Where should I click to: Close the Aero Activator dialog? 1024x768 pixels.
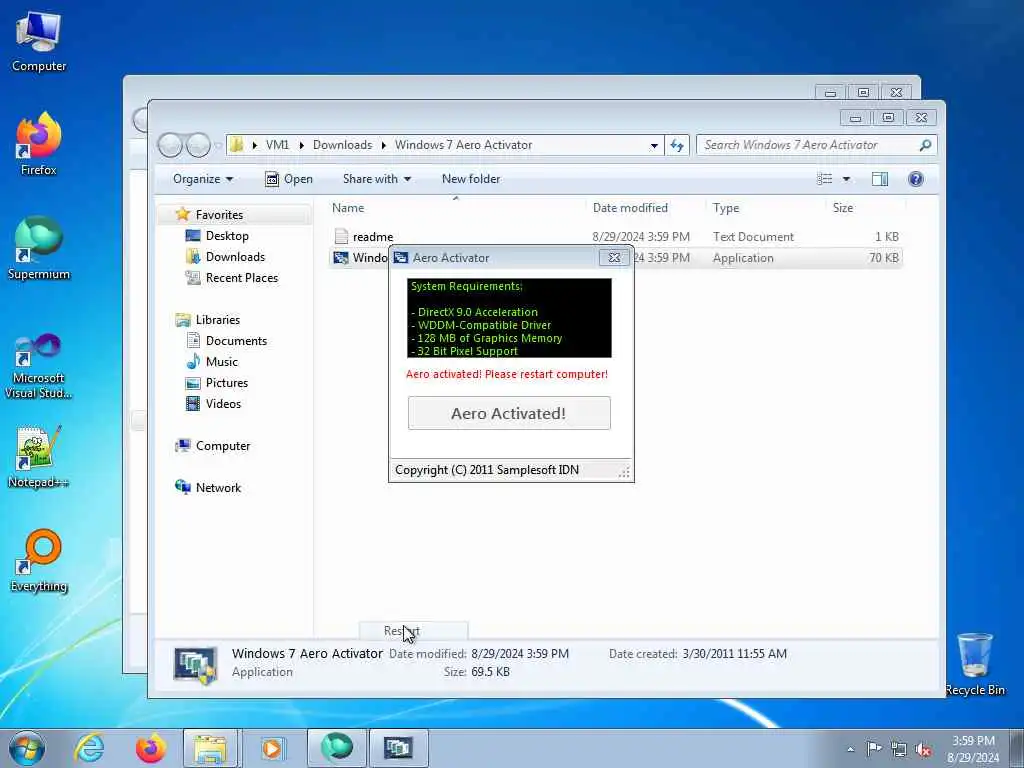tap(614, 257)
